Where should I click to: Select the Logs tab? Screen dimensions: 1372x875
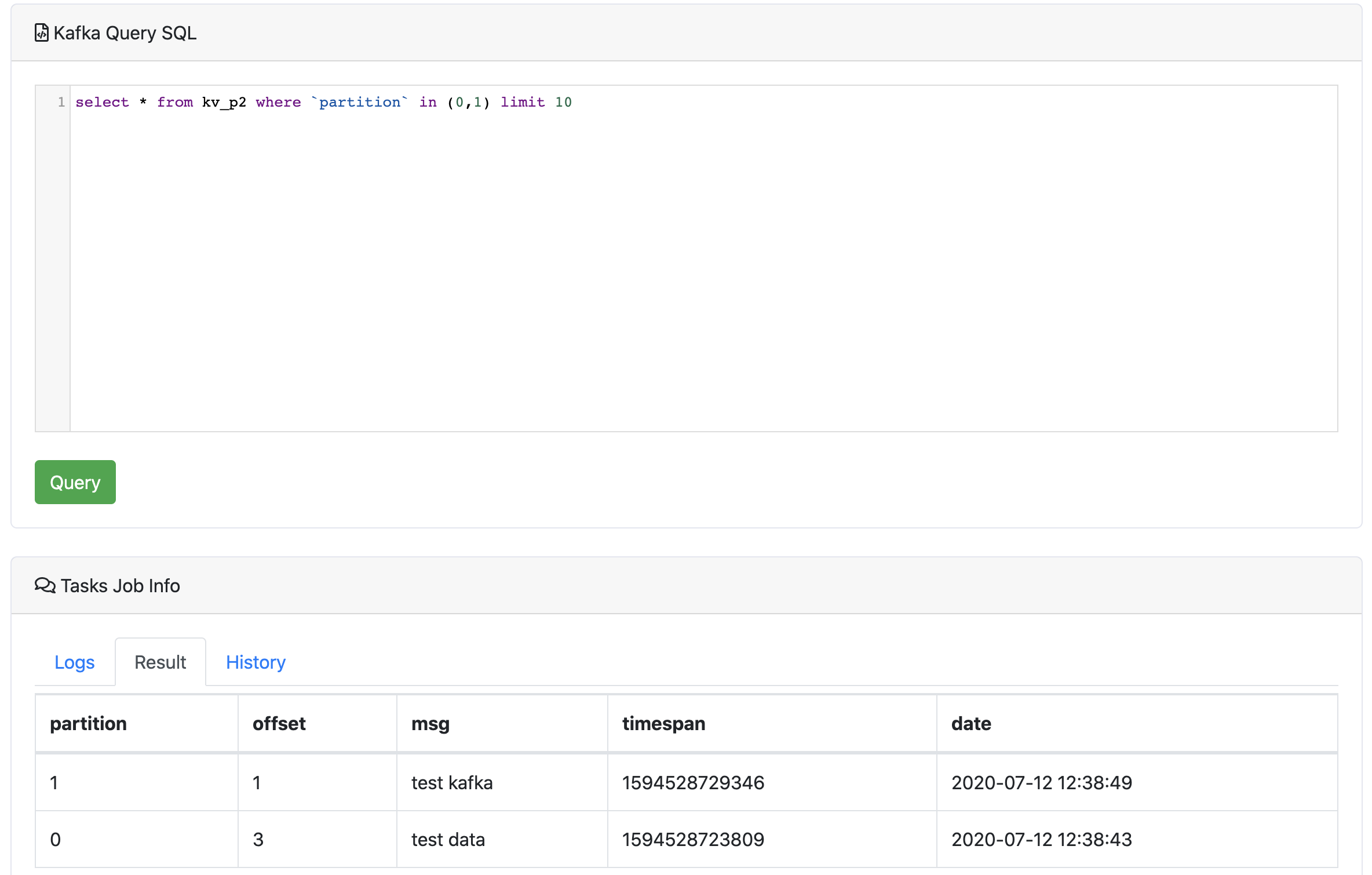pos(74,662)
